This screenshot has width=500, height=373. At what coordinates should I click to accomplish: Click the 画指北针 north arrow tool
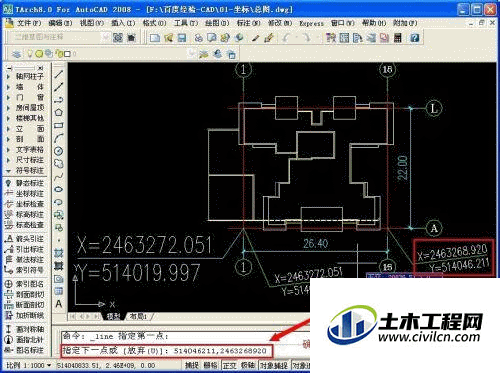click(x=24, y=340)
